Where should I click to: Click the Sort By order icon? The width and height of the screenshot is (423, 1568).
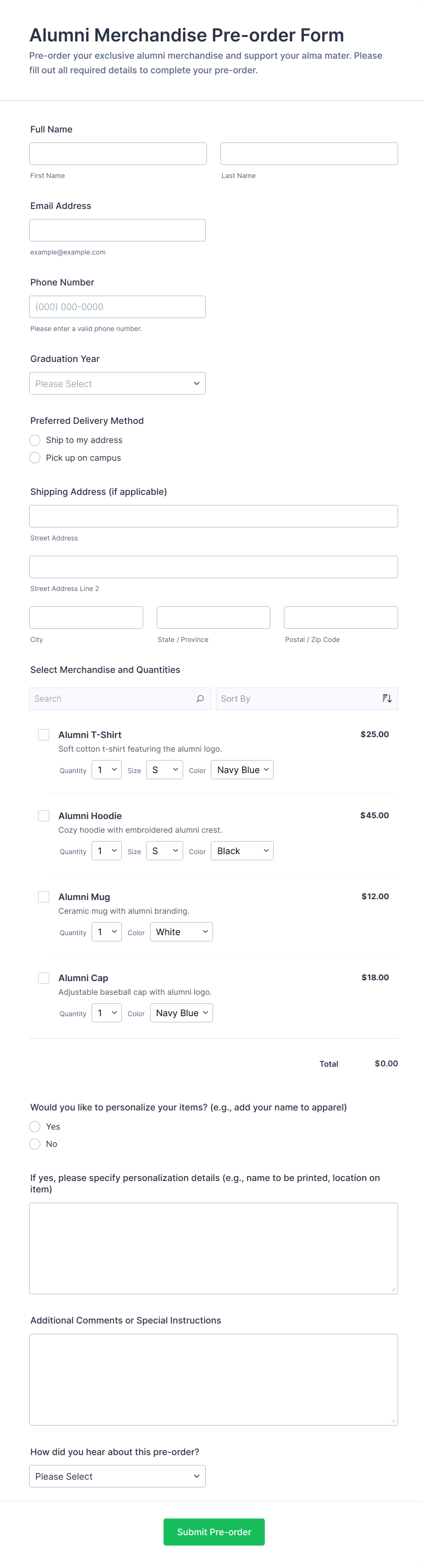(x=387, y=698)
